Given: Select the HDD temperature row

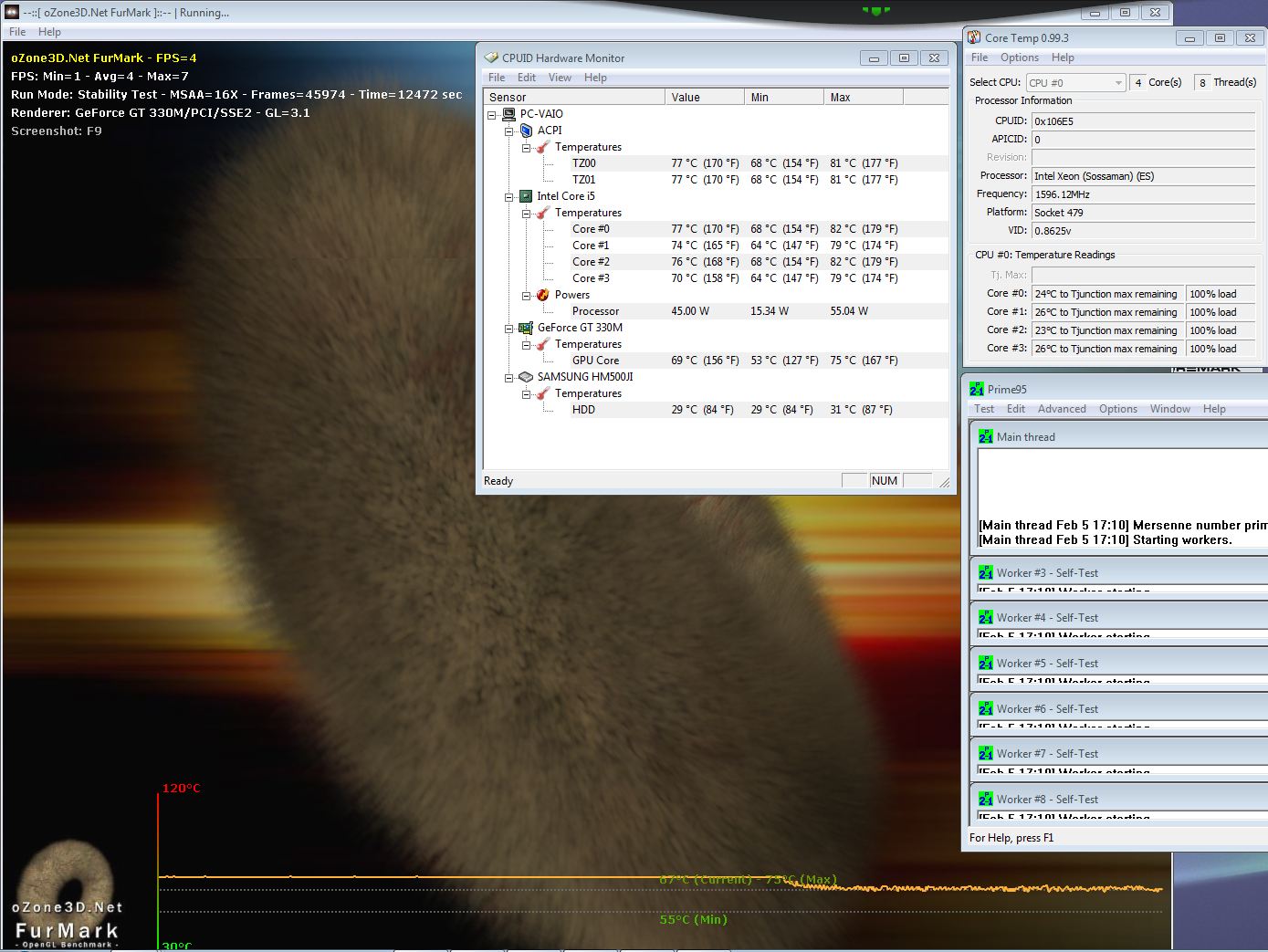Looking at the screenshot, I should [716, 410].
